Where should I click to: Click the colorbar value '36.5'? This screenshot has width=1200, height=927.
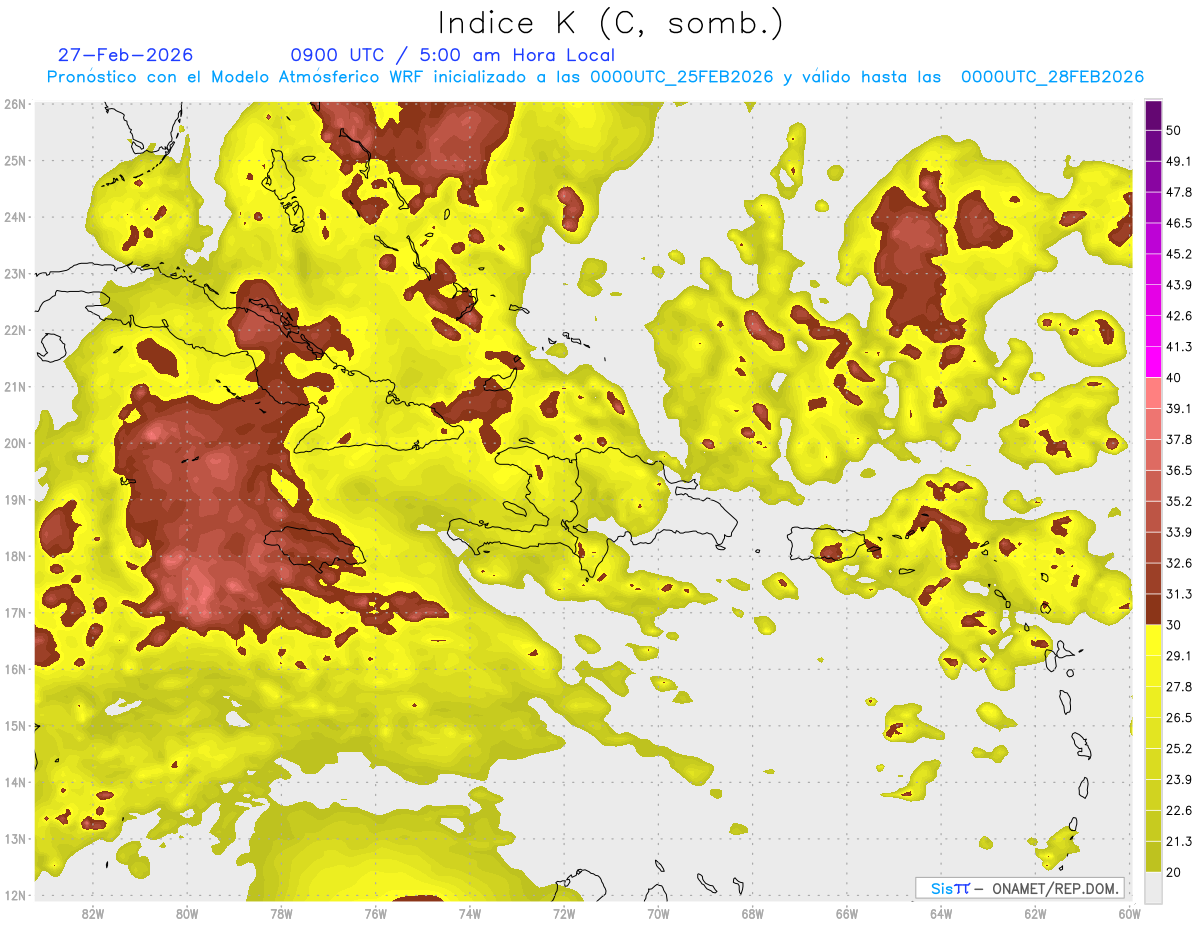[x=1178, y=470]
